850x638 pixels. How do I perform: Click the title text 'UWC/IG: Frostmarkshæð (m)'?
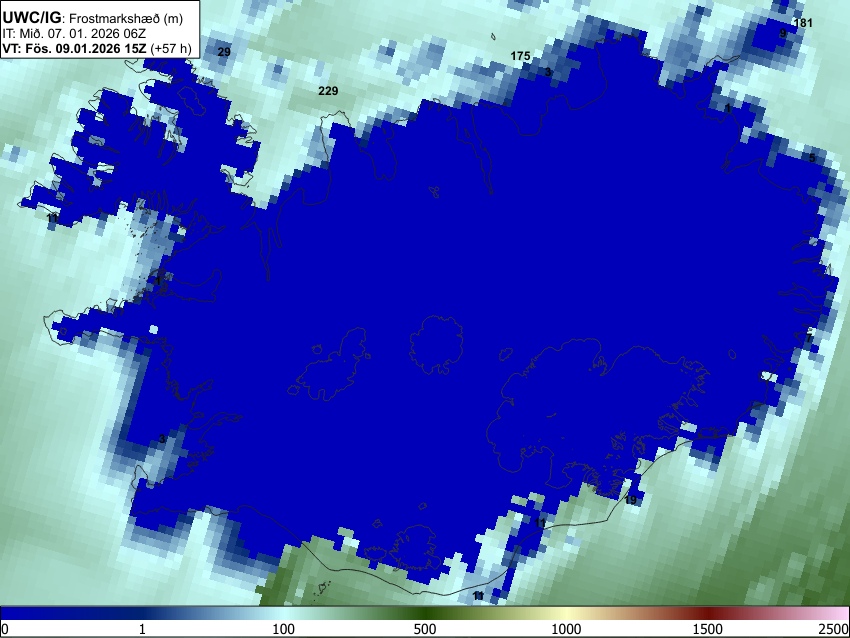pos(93,18)
